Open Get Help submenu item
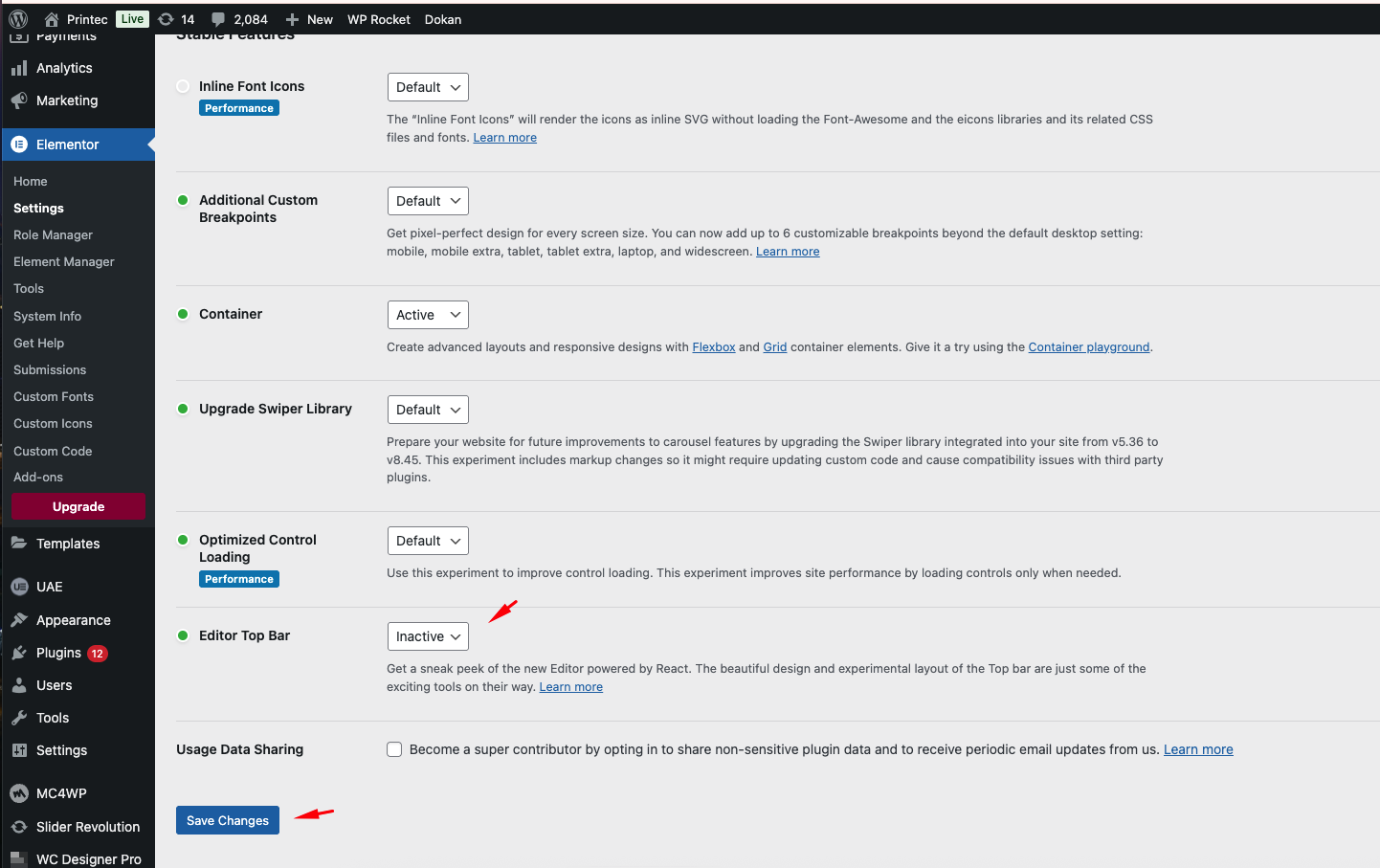 coord(38,343)
